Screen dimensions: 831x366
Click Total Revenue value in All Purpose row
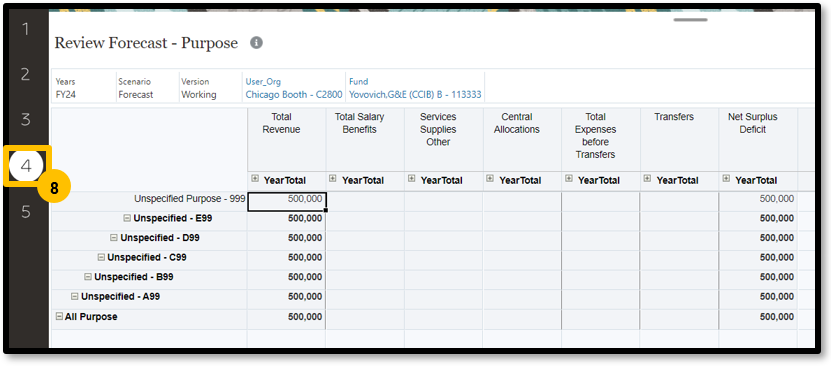(x=305, y=317)
